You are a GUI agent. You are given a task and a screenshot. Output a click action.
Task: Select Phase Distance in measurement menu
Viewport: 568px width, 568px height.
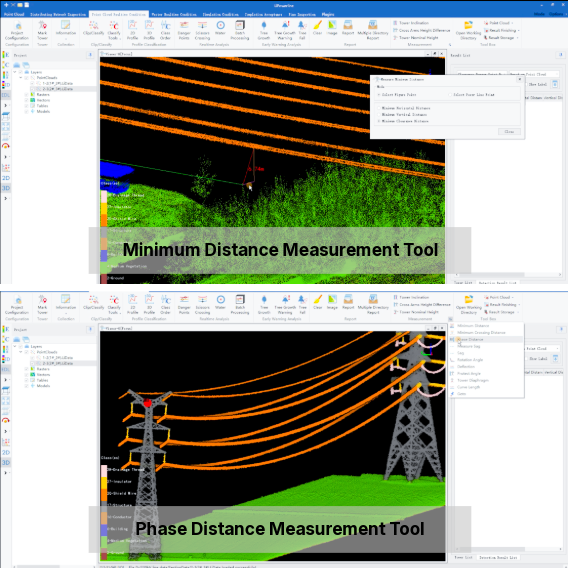tap(486, 339)
